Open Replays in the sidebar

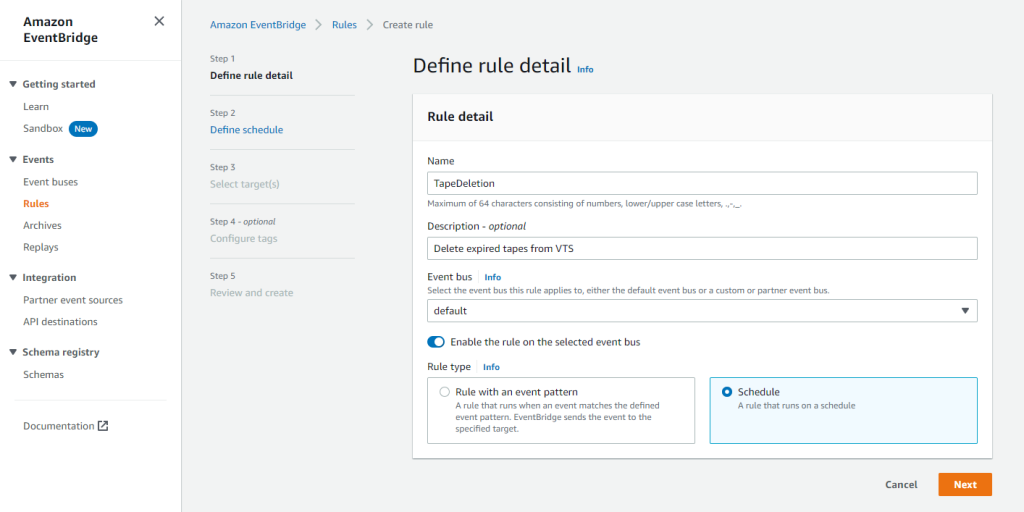[40, 248]
